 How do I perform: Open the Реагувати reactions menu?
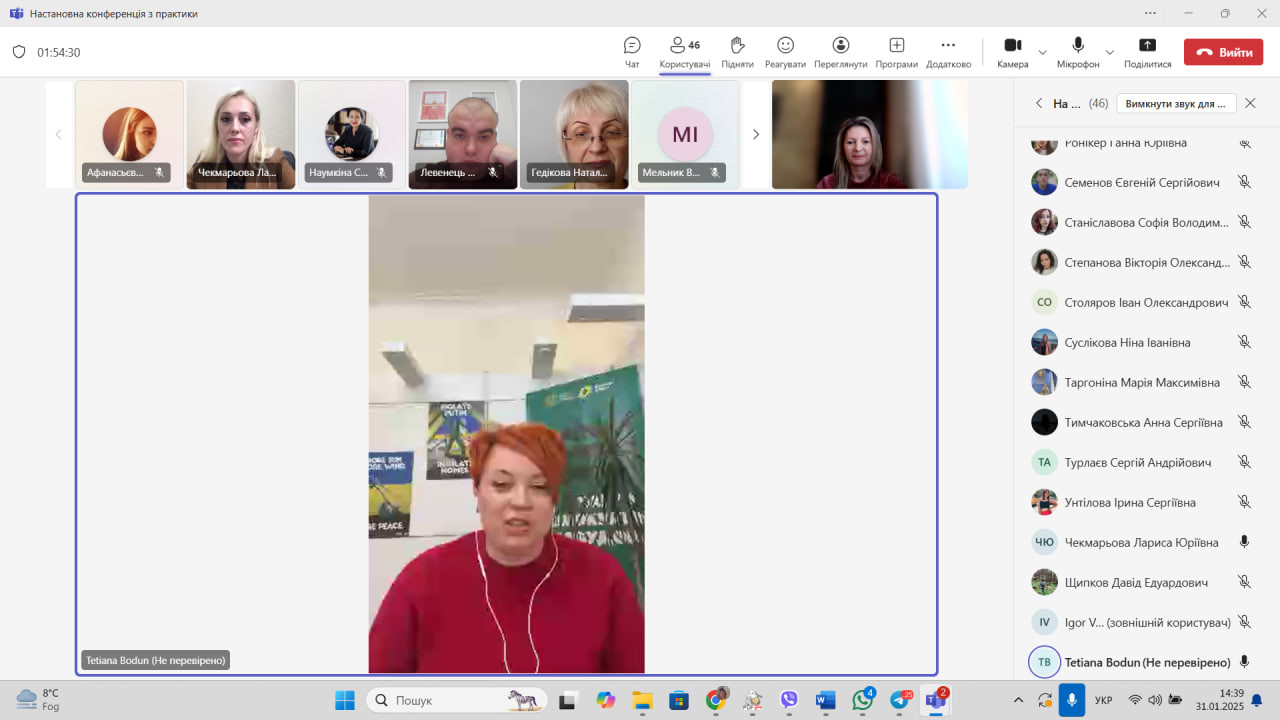point(785,52)
